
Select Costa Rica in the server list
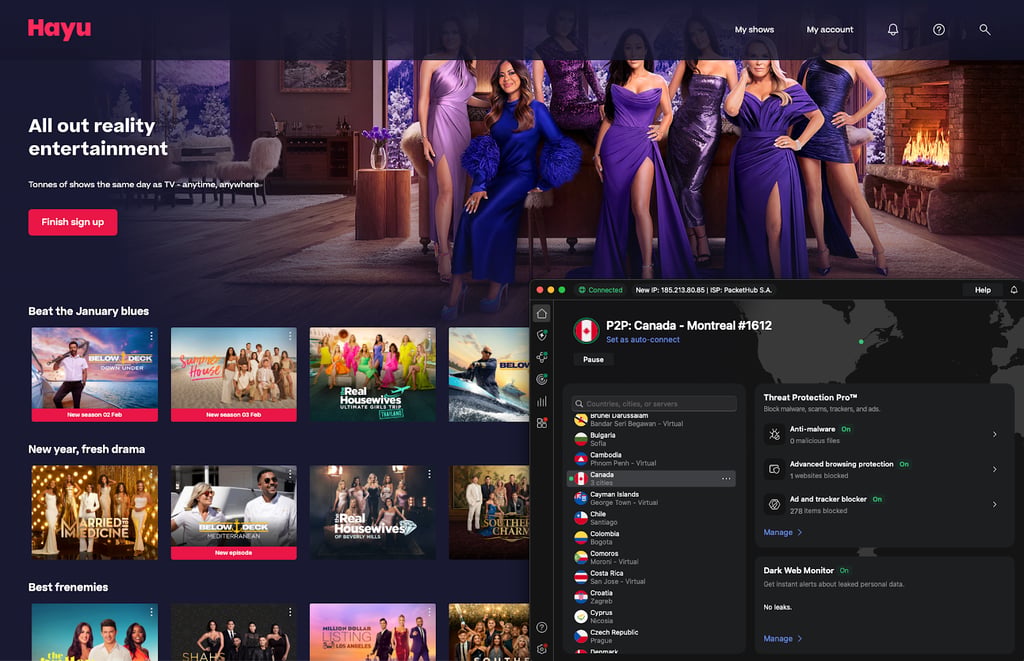coord(652,577)
